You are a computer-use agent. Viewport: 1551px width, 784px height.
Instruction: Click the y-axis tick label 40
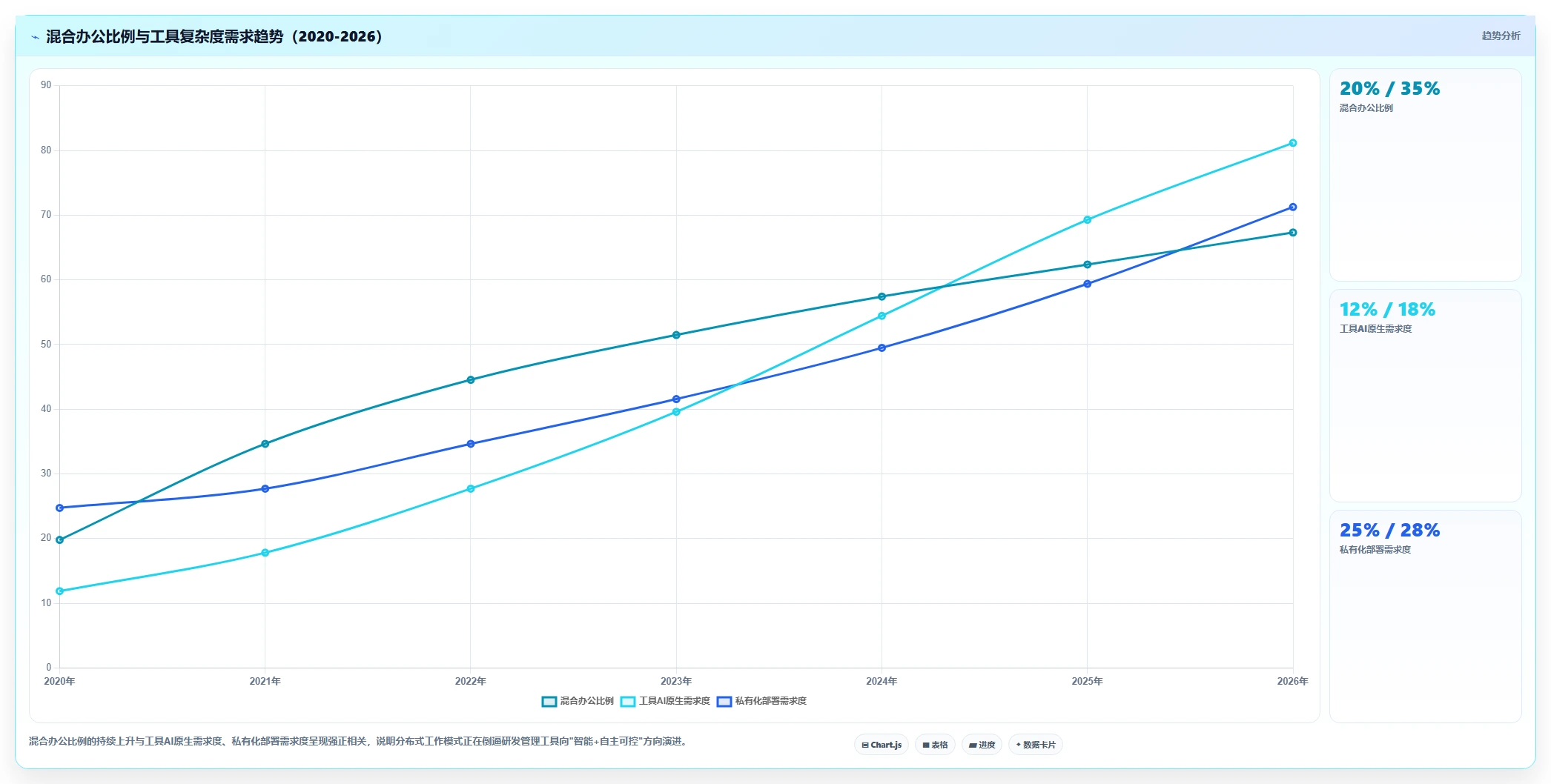(x=46, y=409)
